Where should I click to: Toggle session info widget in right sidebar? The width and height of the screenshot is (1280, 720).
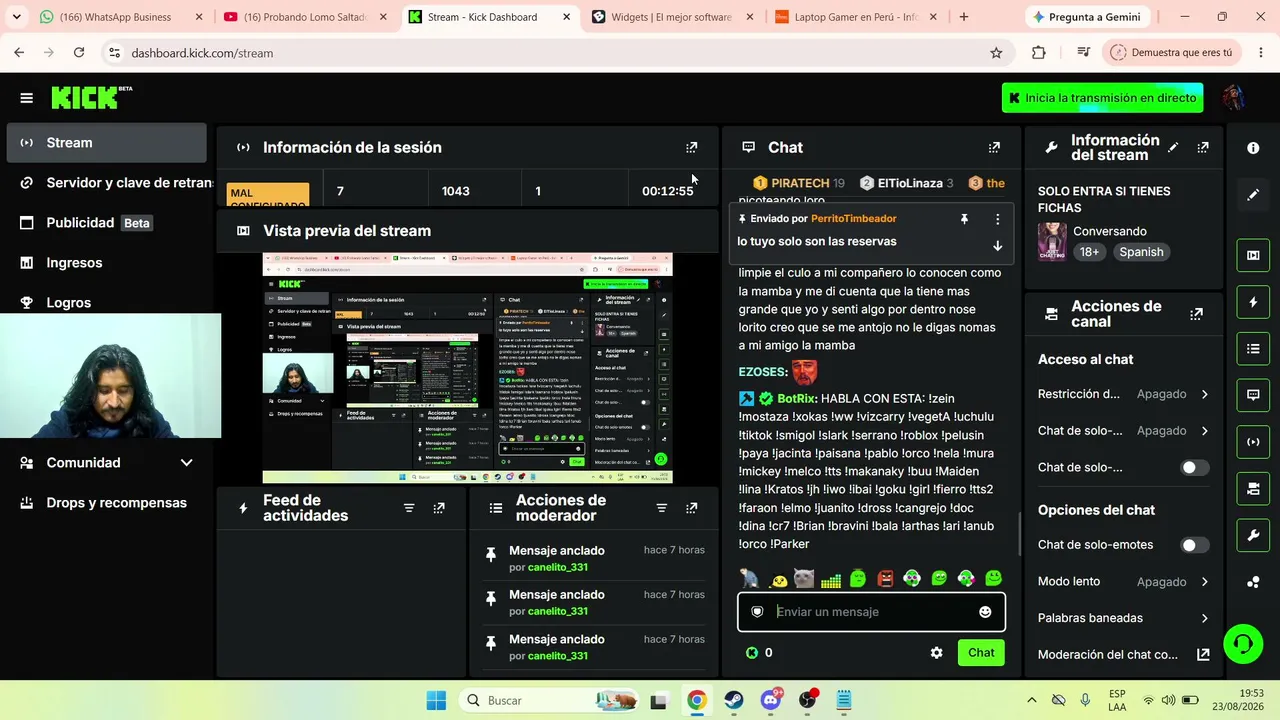coord(1253,442)
